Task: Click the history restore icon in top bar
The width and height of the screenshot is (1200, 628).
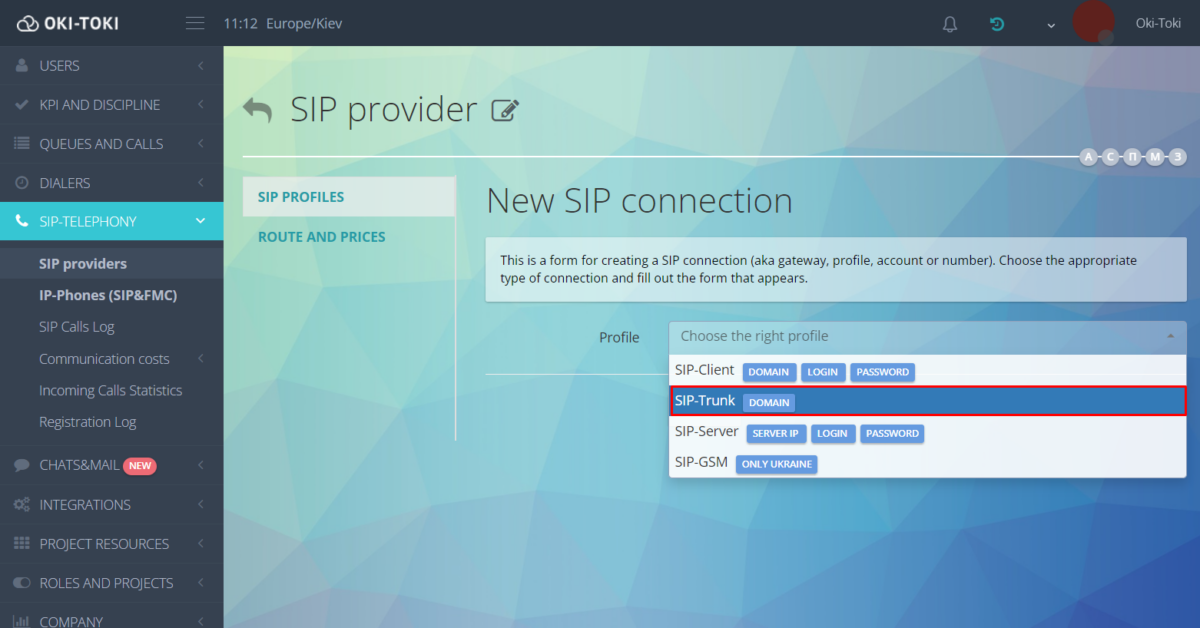Action: (996, 22)
